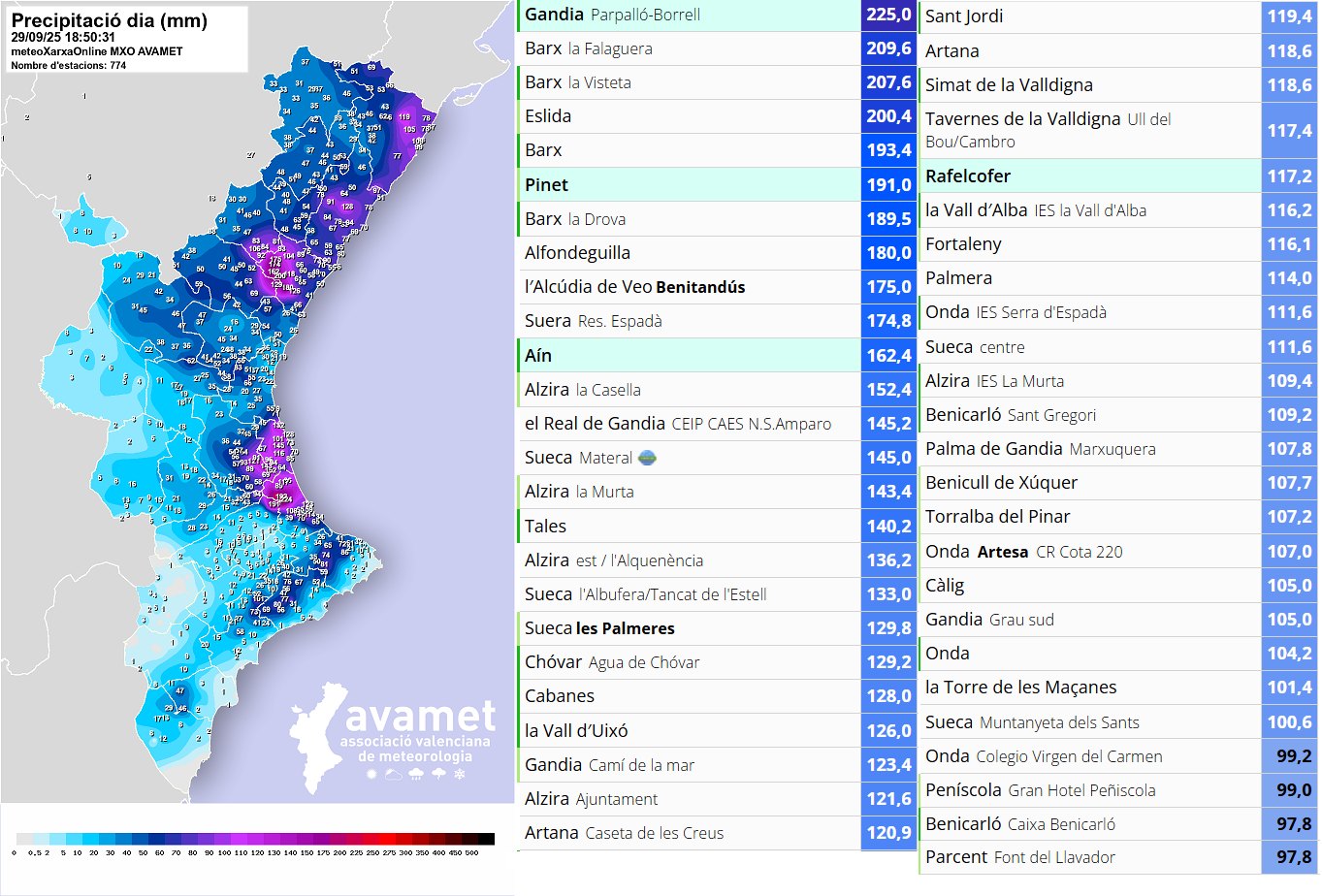1322x896 pixels.
Task: Select Parcent Font del Llavador station
Action: pos(1117,858)
